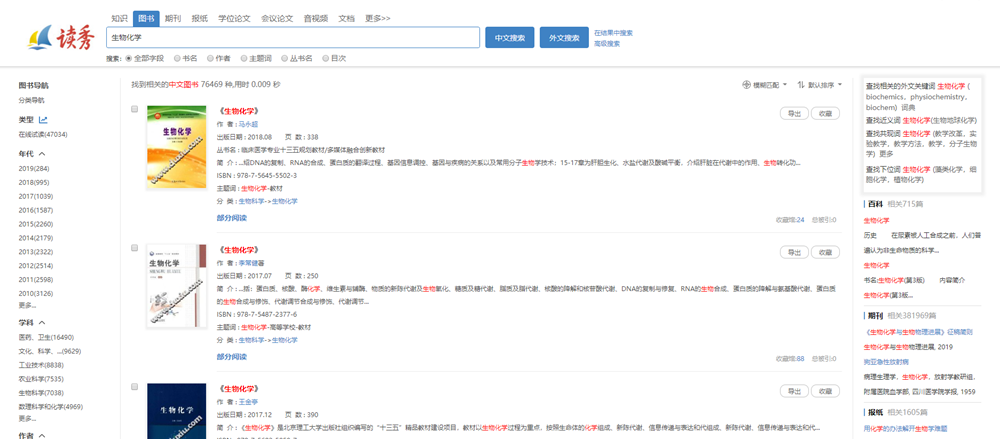
Task: Switch to the 会议论文 tab
Action: [x=277, y=19]
